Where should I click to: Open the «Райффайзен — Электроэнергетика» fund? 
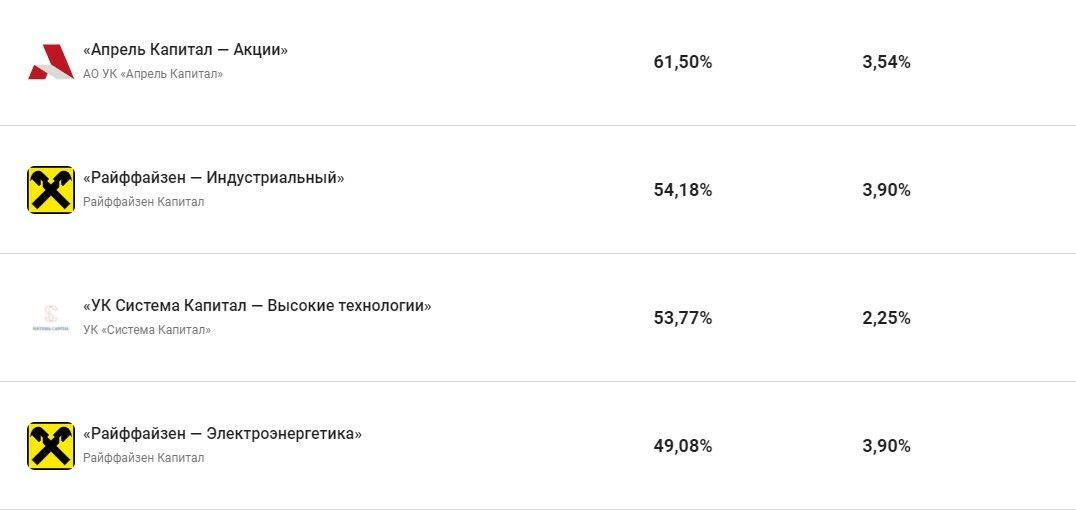[x=222, y=434]
